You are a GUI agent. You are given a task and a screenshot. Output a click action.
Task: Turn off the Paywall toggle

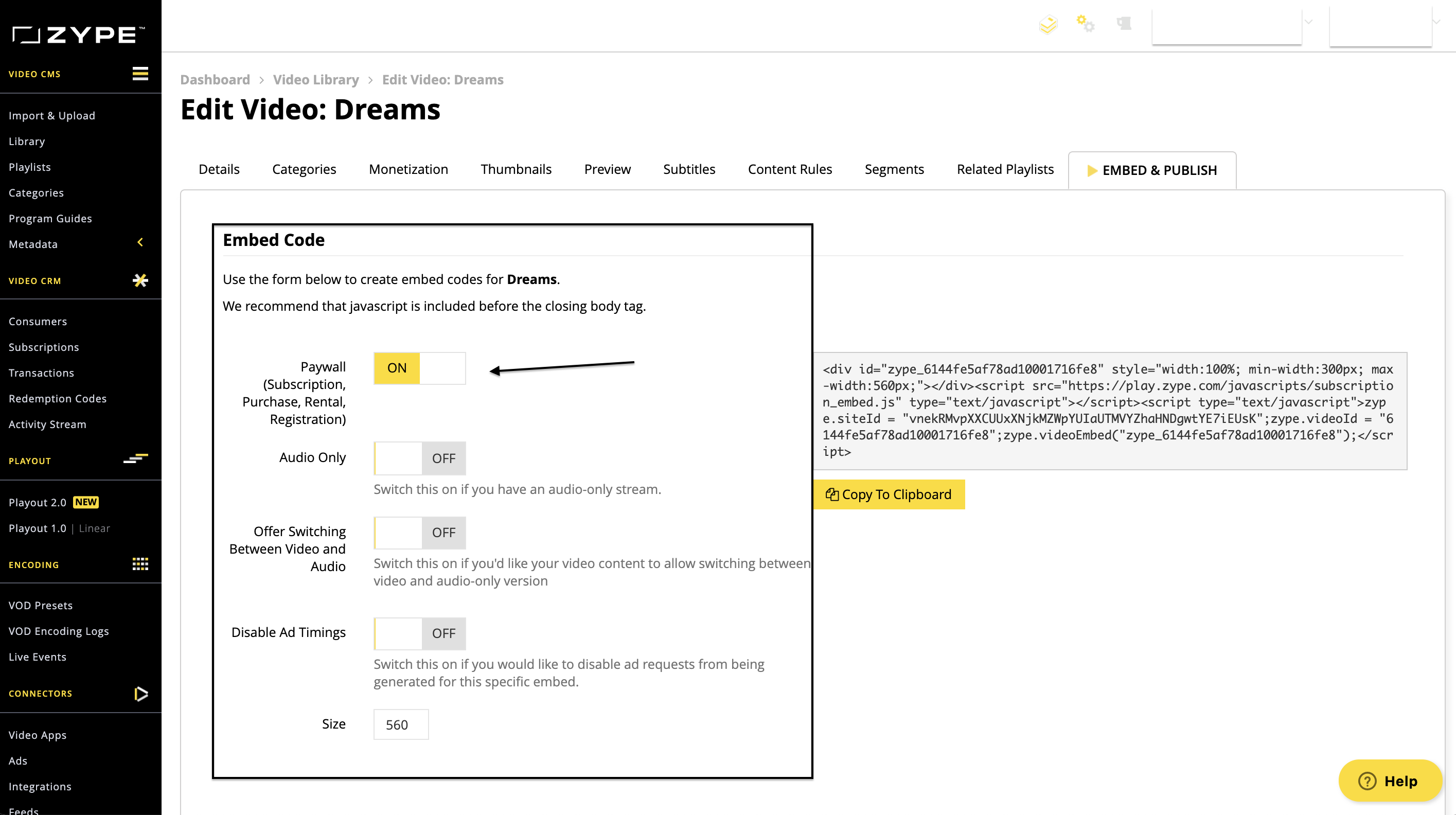click(419, 368)
